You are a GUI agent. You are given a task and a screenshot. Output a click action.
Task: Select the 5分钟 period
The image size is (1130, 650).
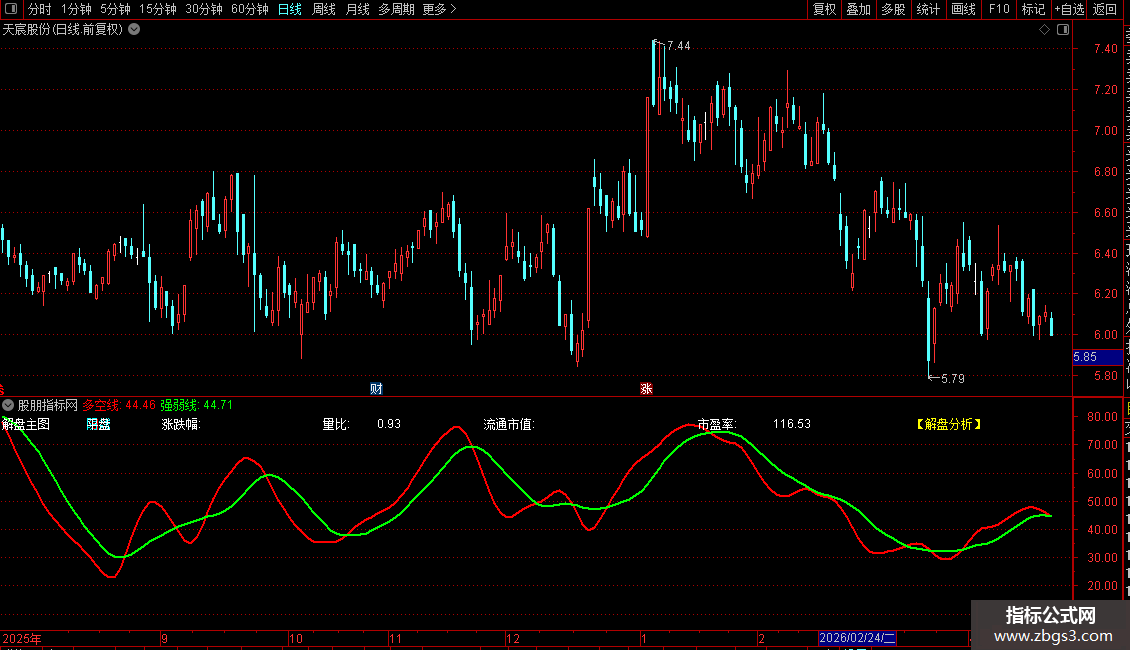(115, 9)
